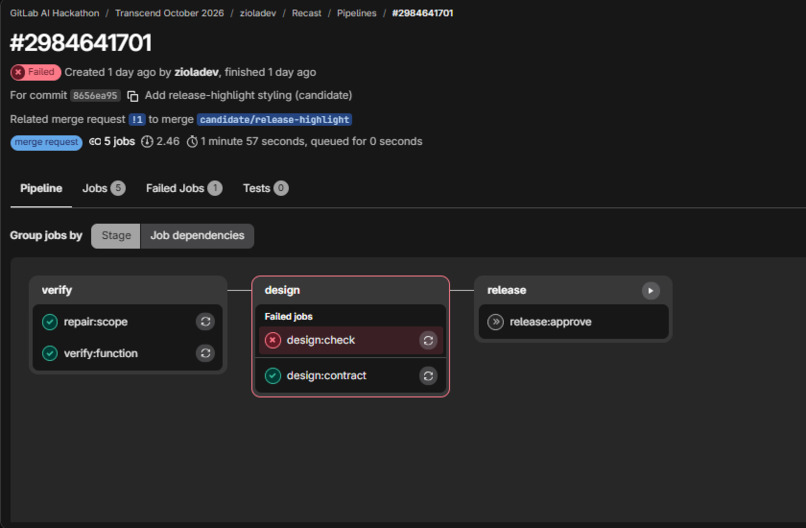
Task: Click design:contract passed status icon
Action: pyautogui.click(x=272, y=376)
